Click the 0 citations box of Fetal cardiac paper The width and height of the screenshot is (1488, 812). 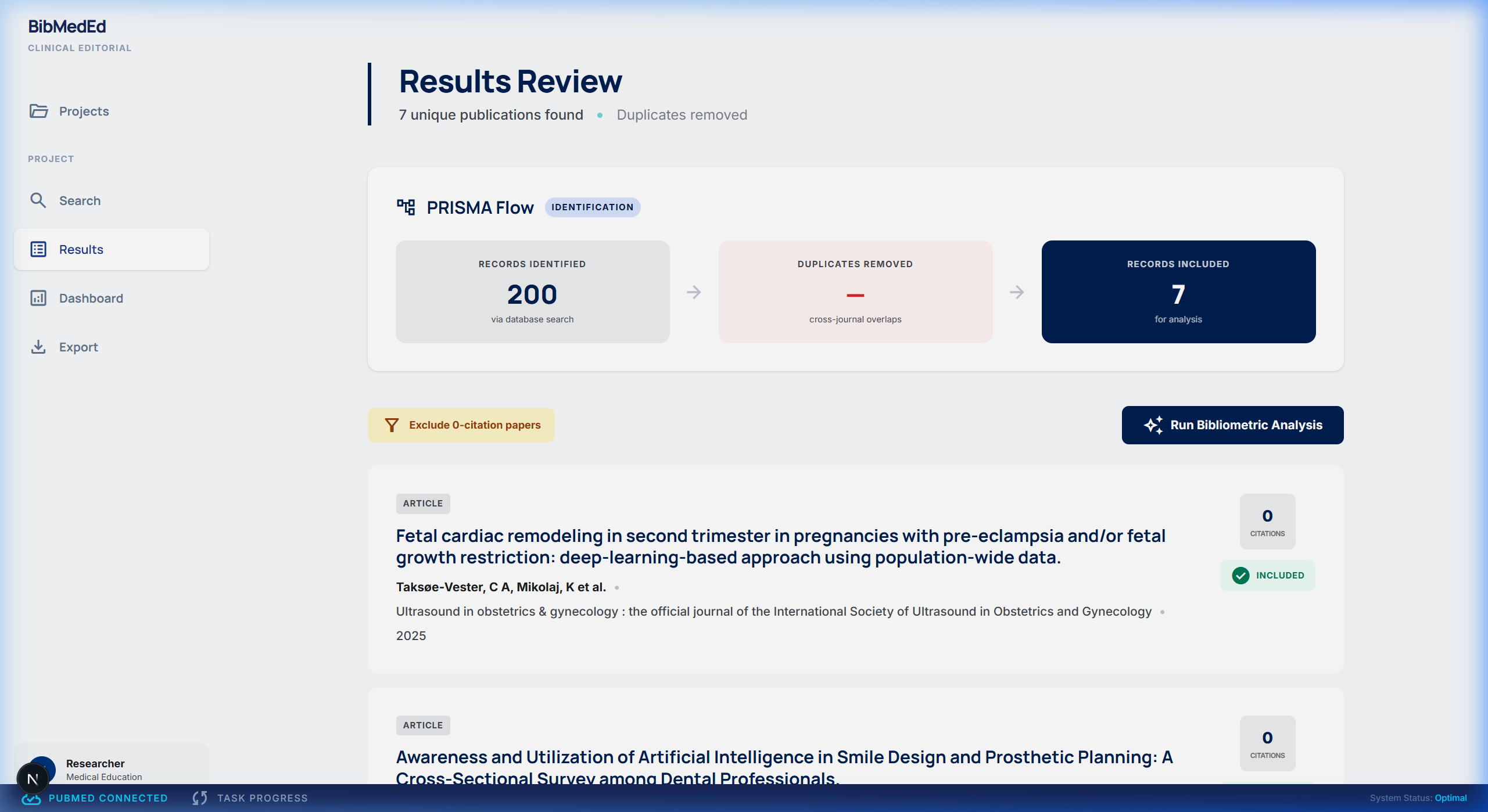coord(1268,522)
